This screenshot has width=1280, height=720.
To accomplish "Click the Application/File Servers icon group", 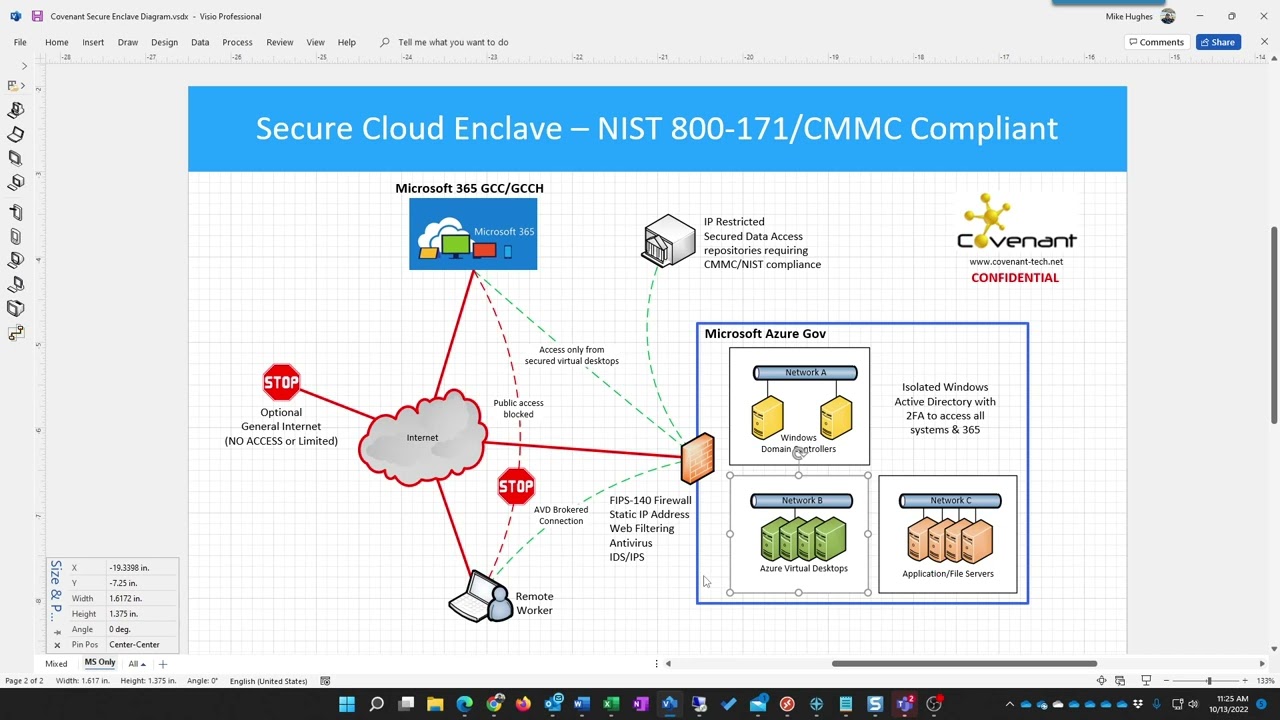I will [x=950, y=539].
